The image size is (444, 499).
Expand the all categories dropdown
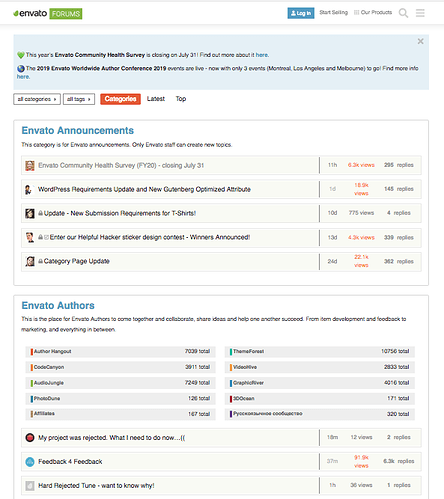point(37,99)
